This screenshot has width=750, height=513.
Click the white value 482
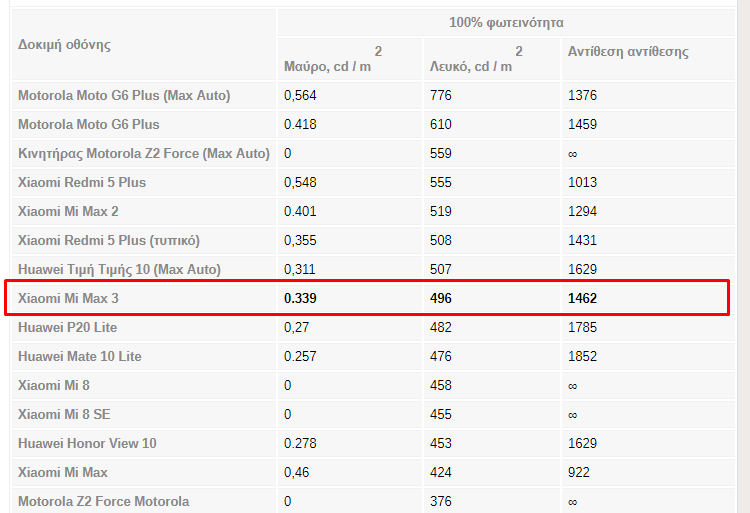441,327
